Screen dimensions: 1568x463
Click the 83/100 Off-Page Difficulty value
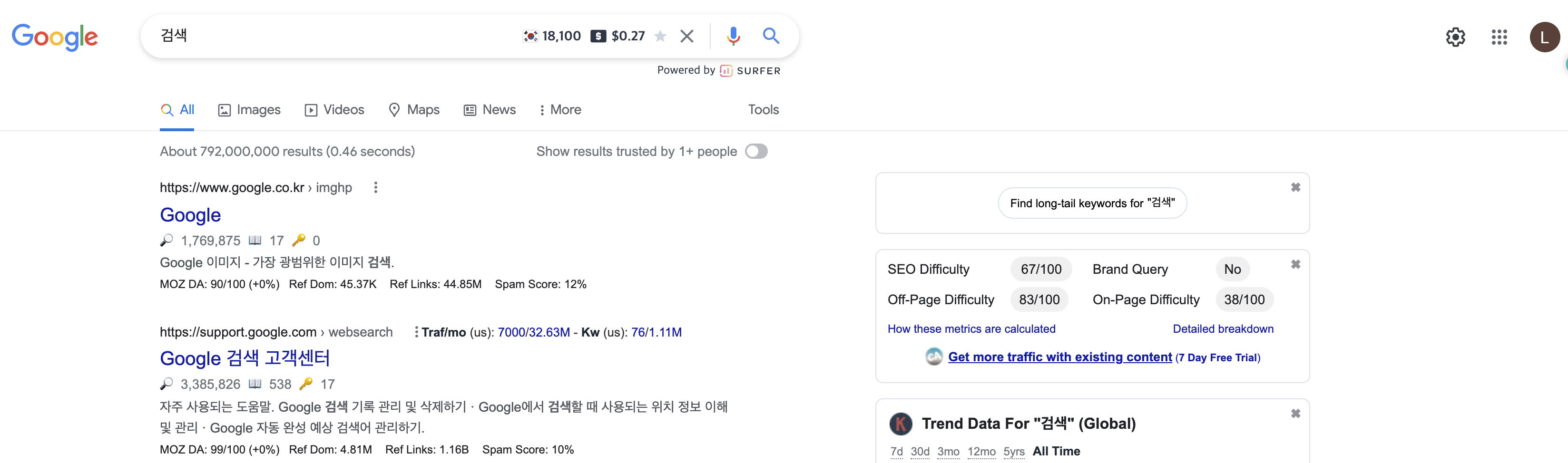1039,299
